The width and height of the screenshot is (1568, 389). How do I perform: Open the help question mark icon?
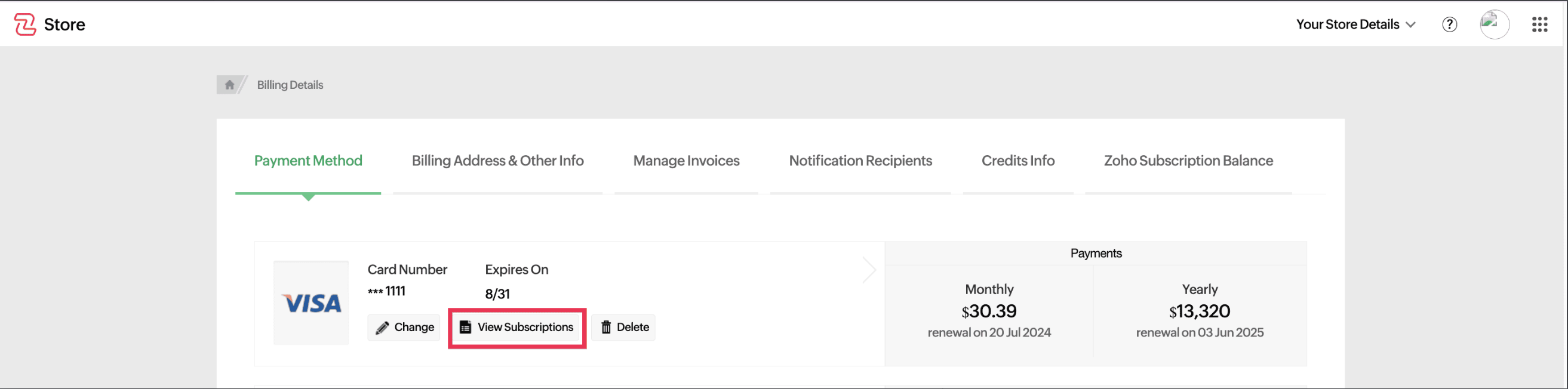[x=1449, y=24]
